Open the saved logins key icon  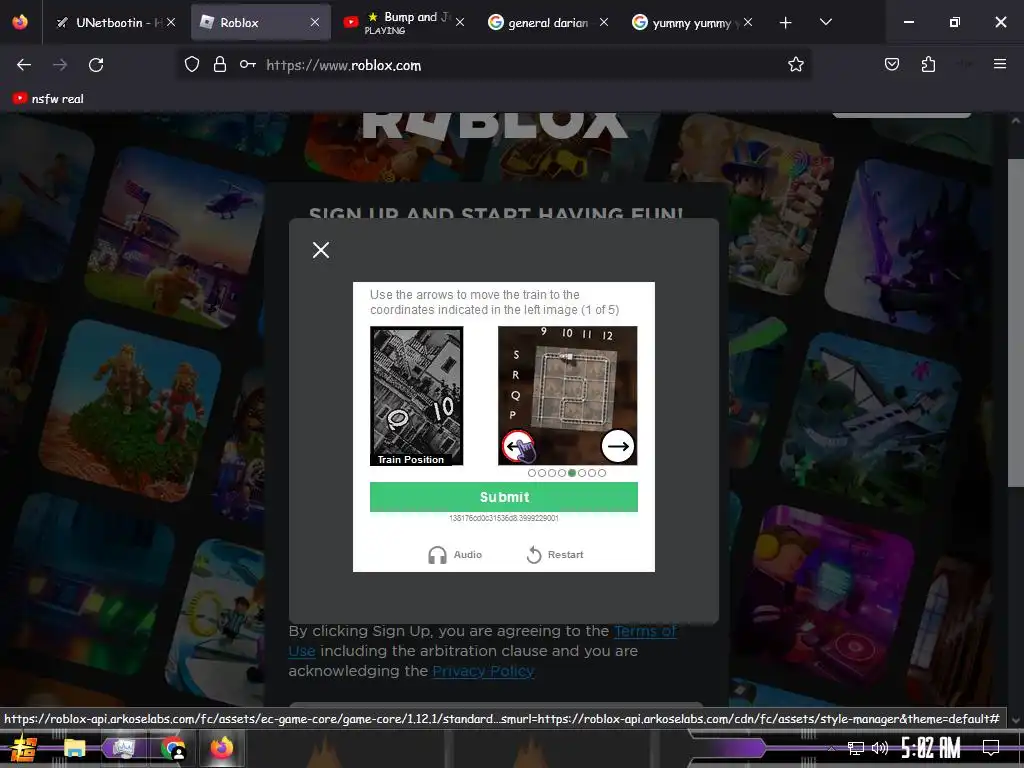[x=248, y=64]
